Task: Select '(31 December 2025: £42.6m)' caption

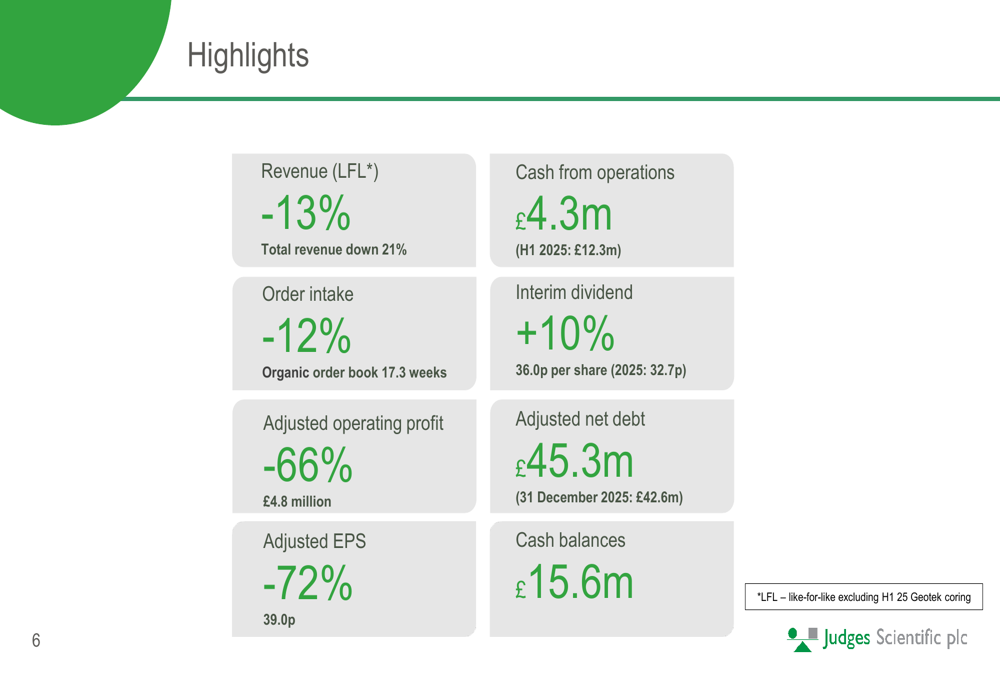Action: tap(599, 497)
